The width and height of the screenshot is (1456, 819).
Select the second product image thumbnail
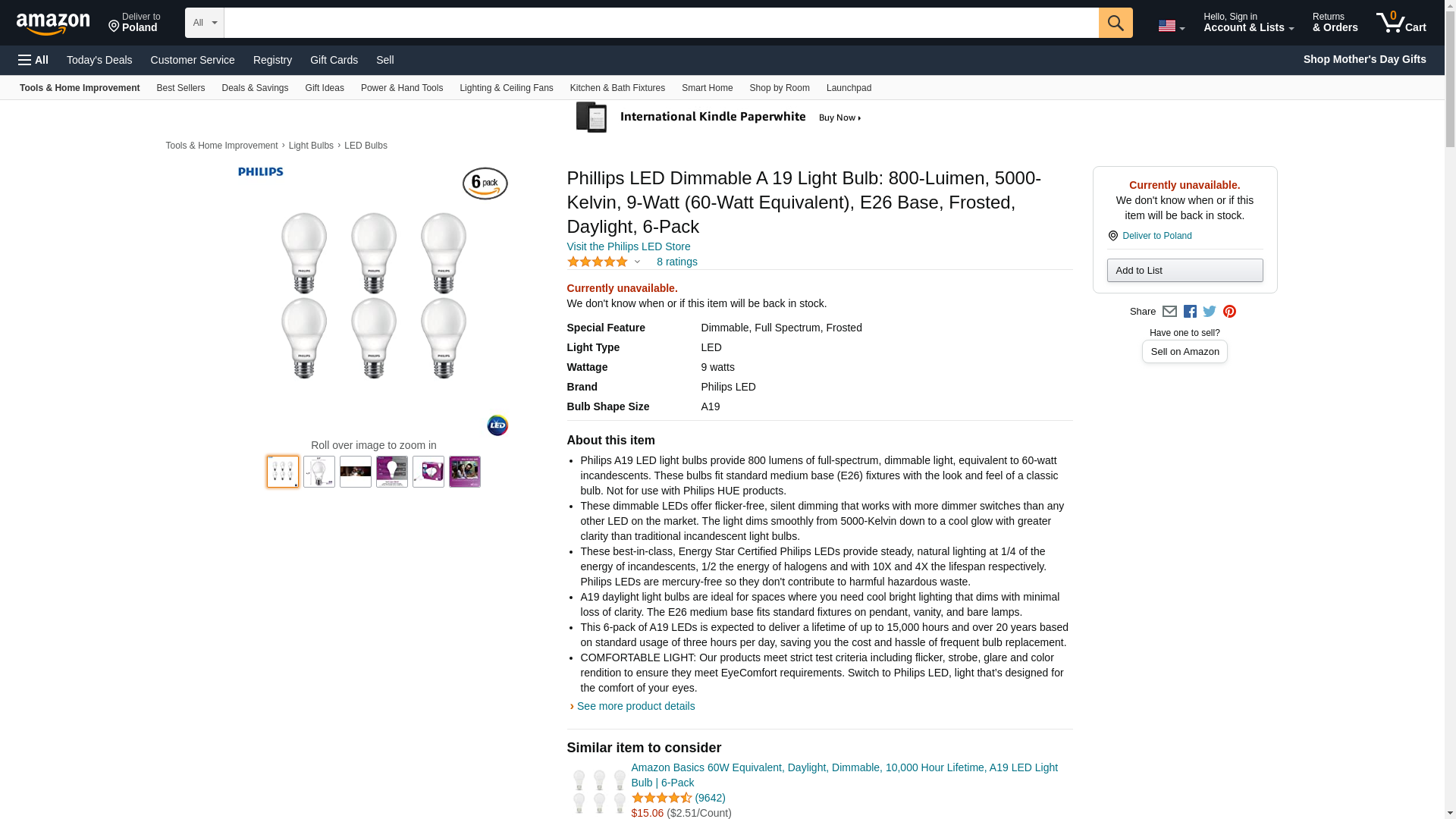[x=319, y=472]
